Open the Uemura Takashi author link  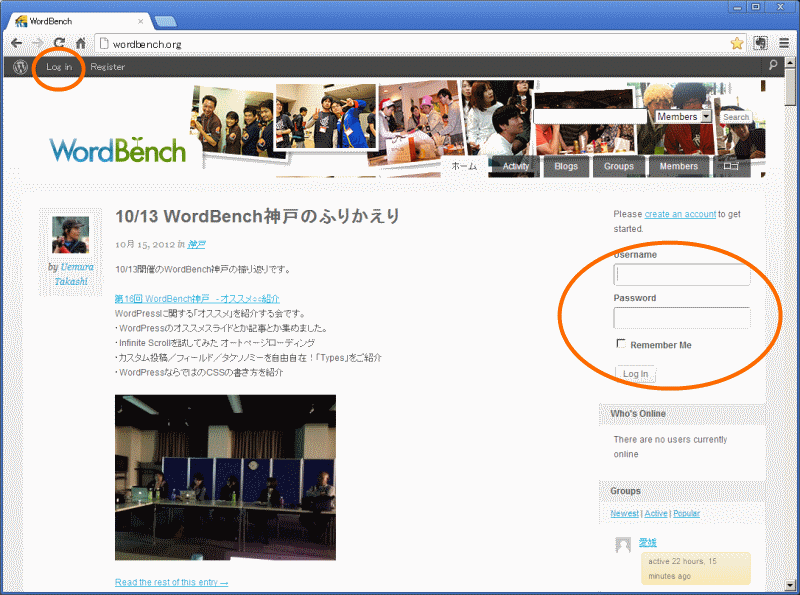(74, 274)
